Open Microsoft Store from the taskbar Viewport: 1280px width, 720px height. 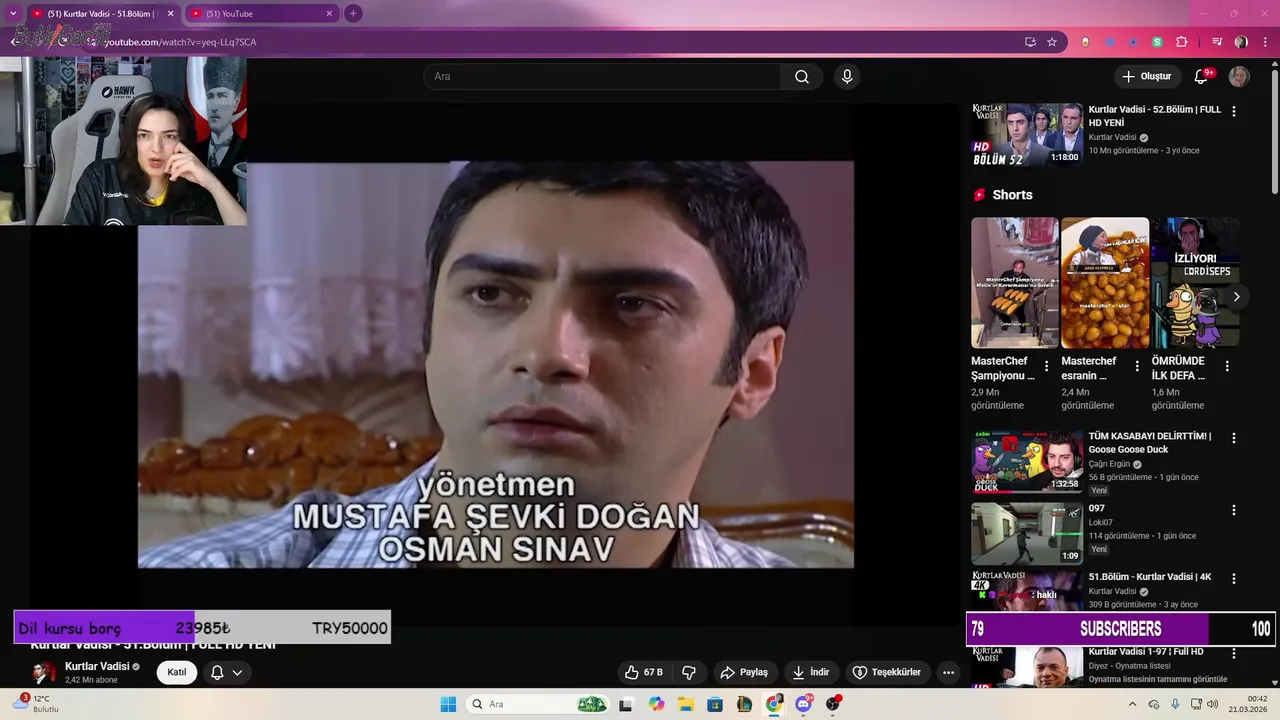(715, 704)
